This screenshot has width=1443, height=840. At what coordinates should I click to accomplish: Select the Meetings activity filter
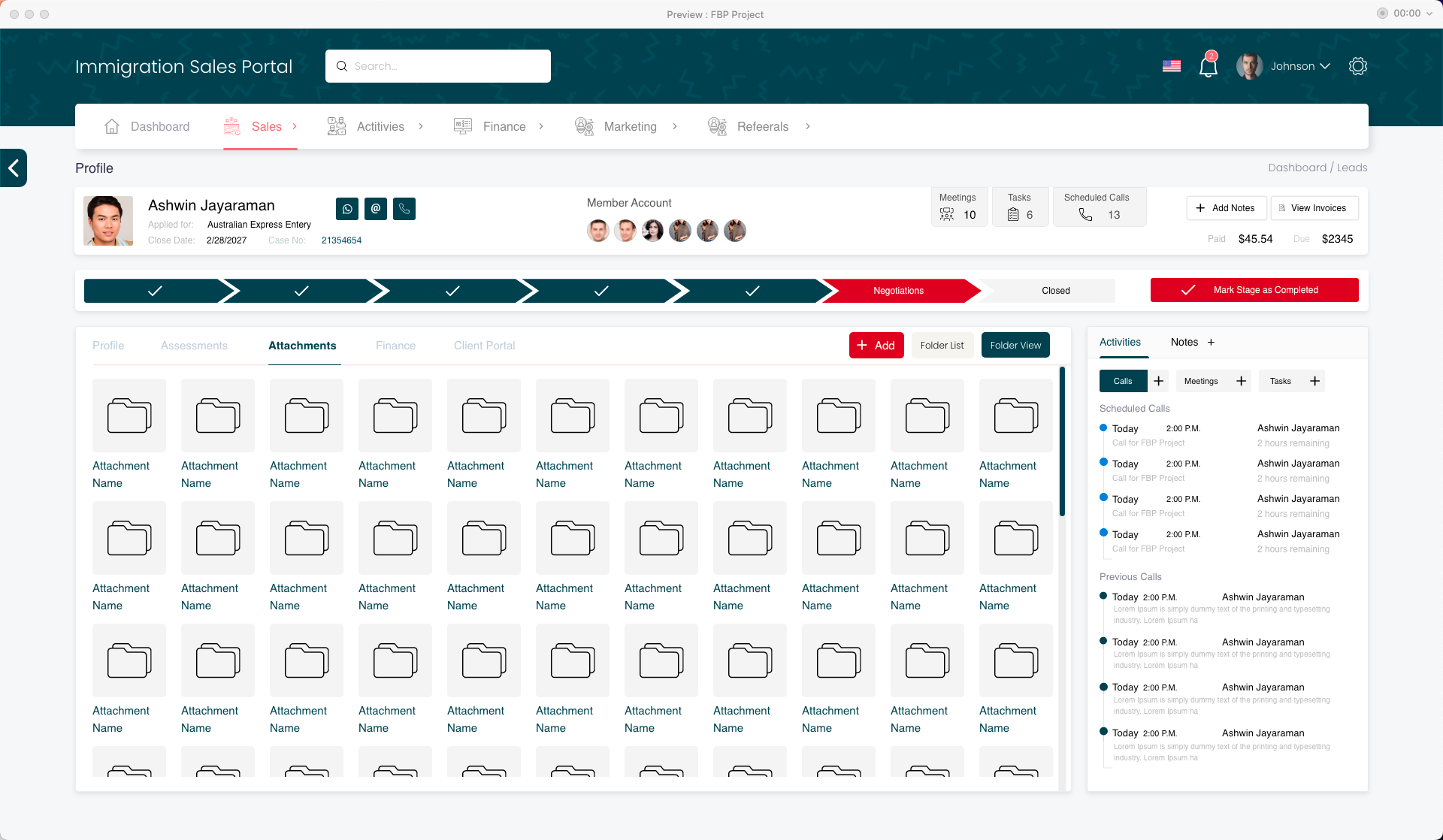[x=1201, y=381]
